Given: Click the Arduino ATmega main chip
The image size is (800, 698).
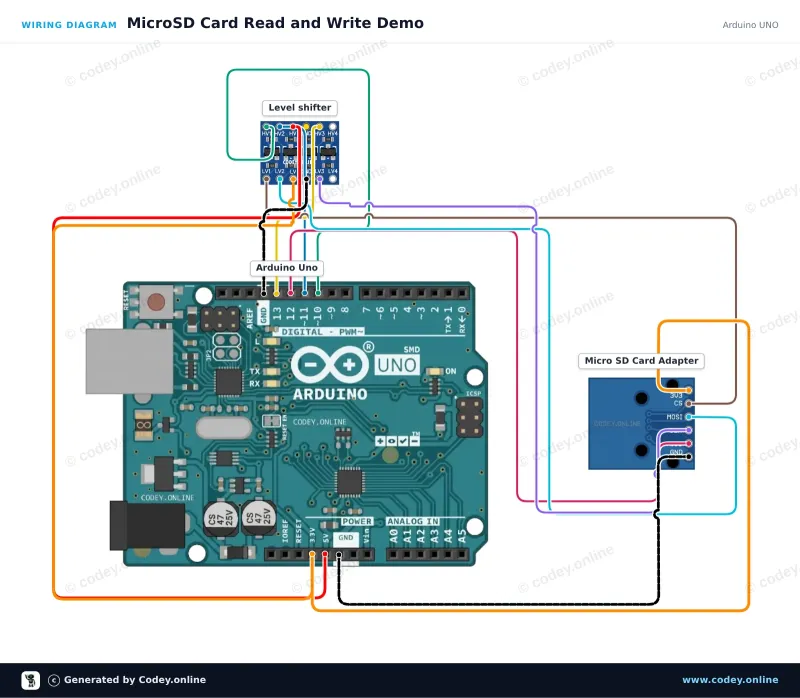Looking at the screenshot, I should click(x=349, y=482).
